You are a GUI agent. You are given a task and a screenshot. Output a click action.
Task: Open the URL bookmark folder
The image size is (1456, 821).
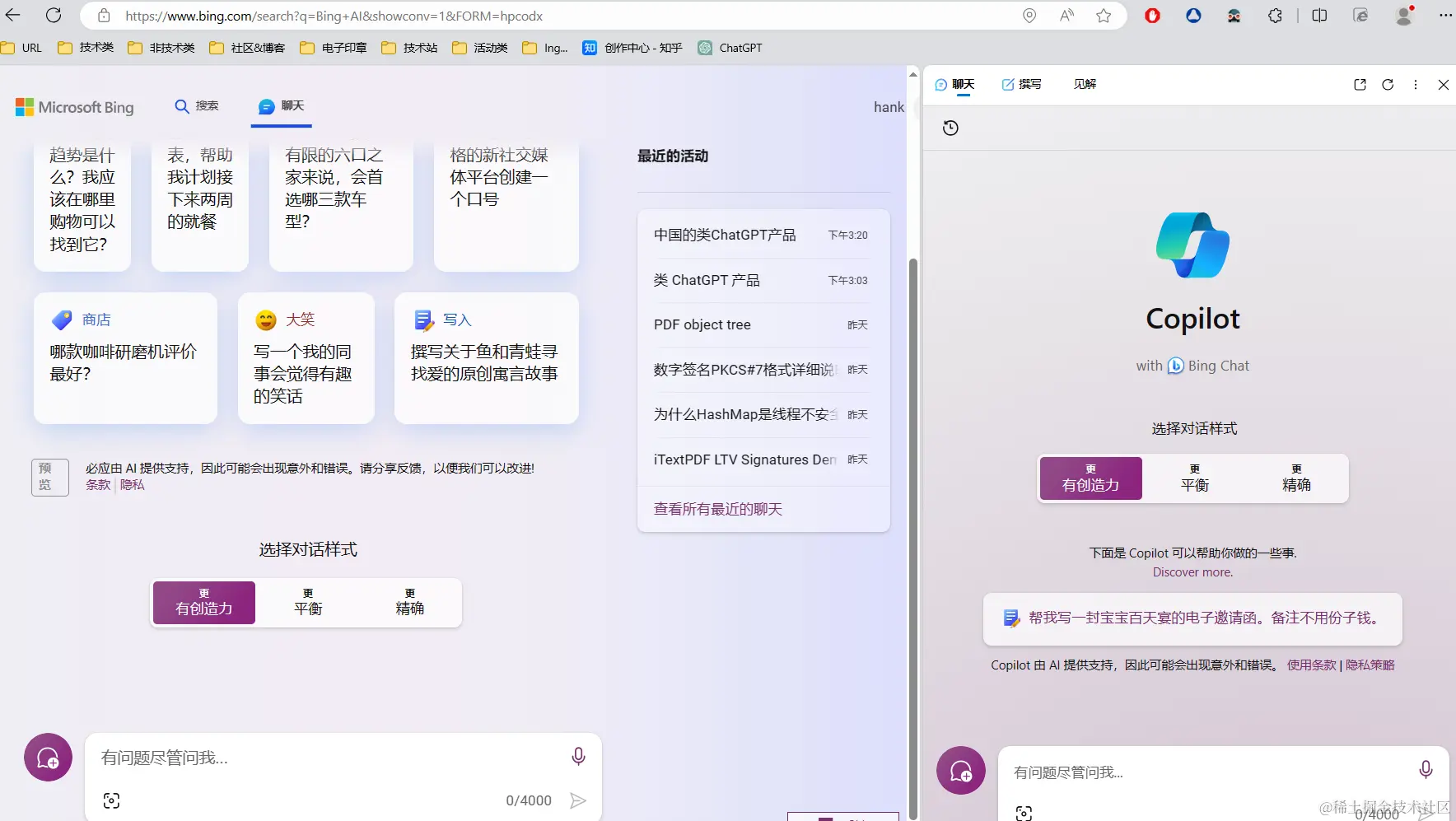[x=21, y=48]
